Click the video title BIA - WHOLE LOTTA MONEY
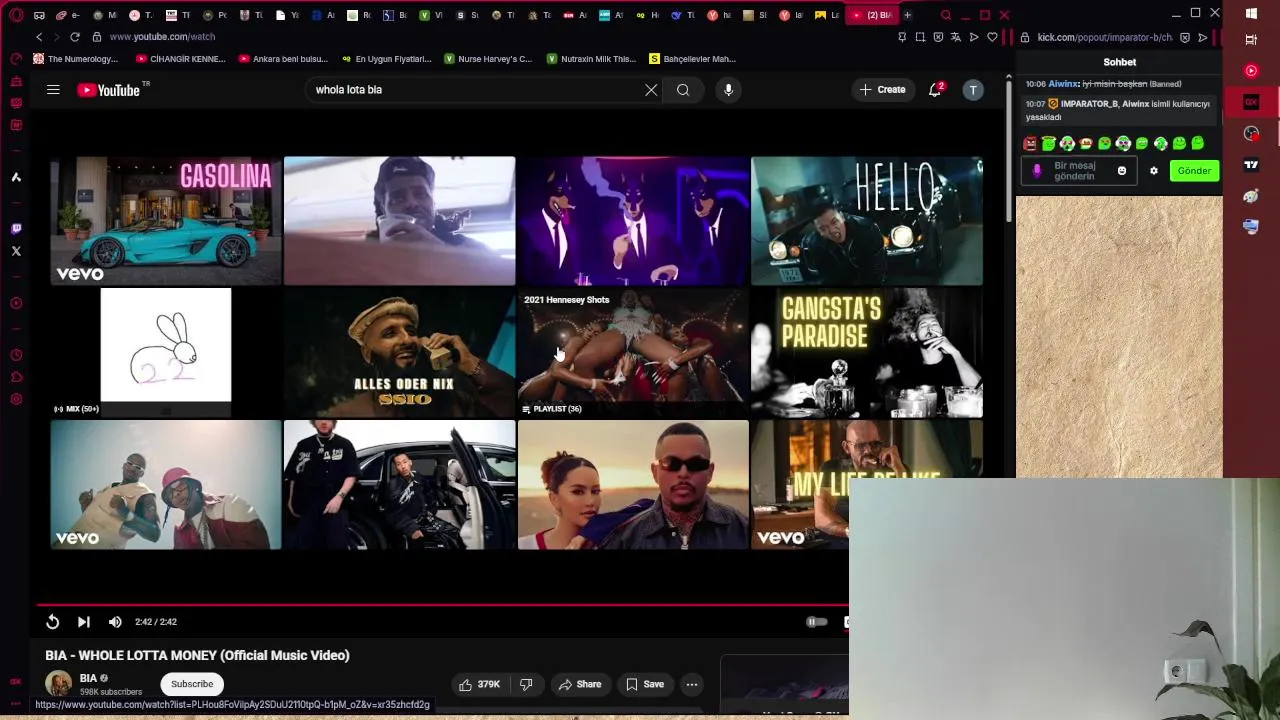1280x720 pixels. [197, 656]
